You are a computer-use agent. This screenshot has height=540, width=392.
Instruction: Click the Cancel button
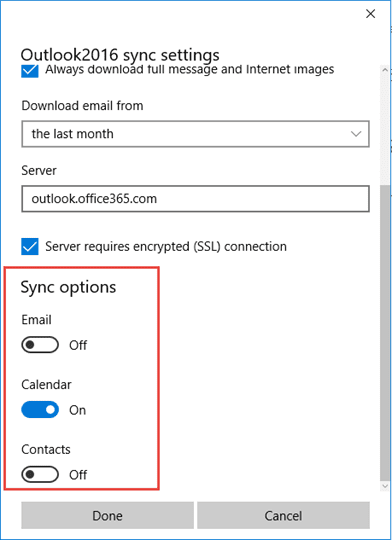(283, 516)
